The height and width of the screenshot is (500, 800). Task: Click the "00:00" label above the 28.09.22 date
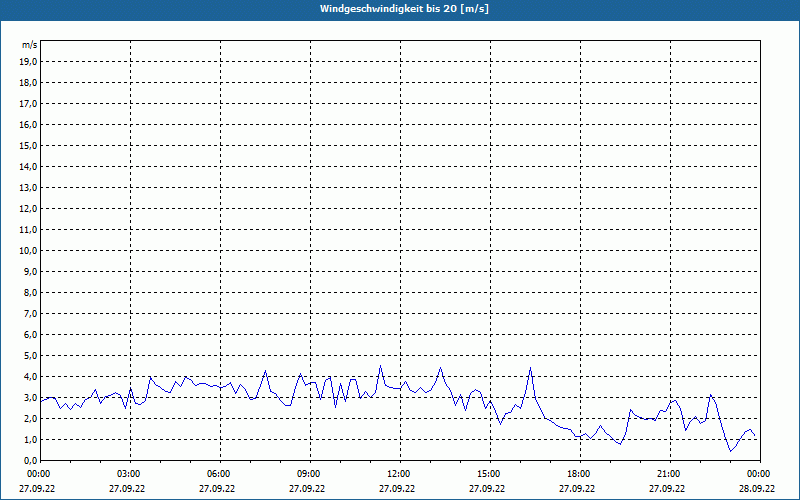760,474
